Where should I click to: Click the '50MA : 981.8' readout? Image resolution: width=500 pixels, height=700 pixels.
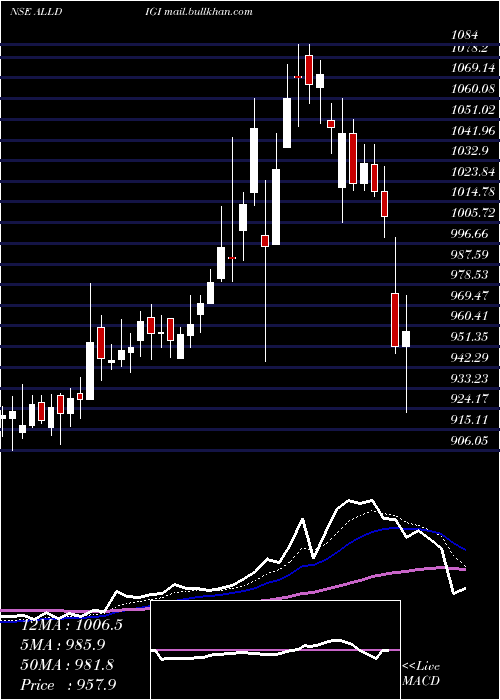(x=67, y=664)
